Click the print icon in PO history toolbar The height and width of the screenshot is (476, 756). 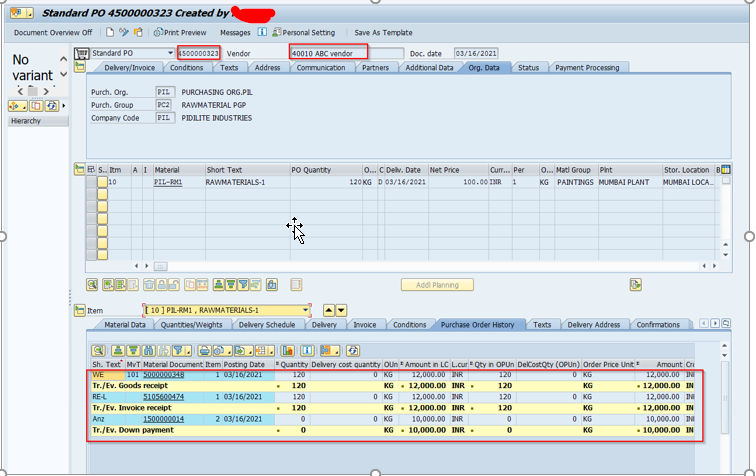pos(204,351)
